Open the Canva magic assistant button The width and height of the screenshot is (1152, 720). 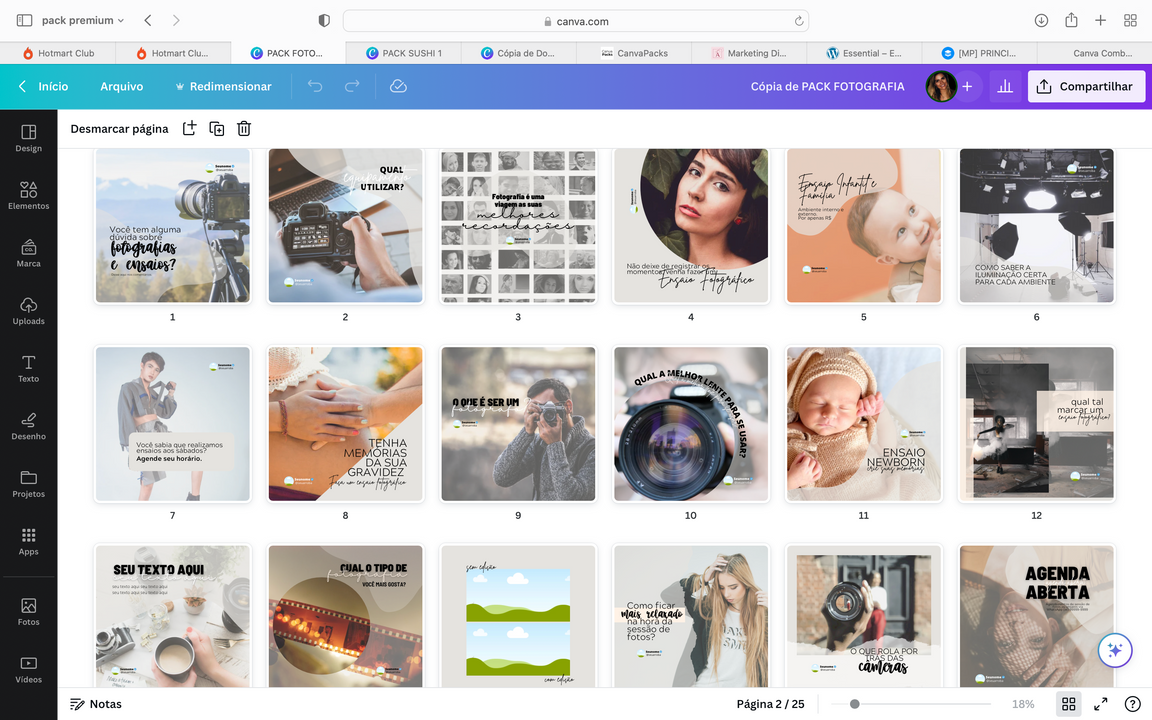point(1114,649)
